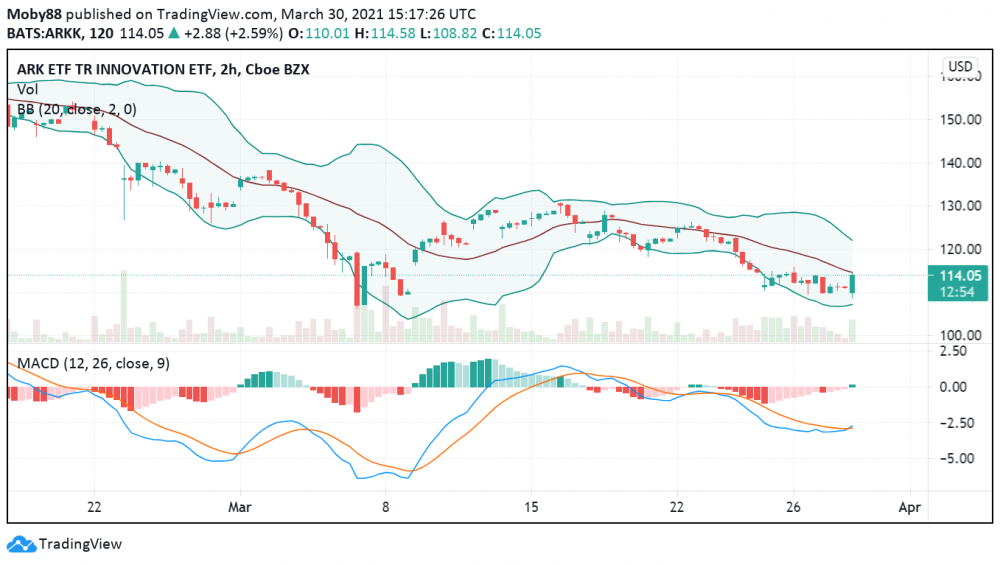Click the tall volume bar near Feb 23
The width and height of the screenshot is (1000, 565).
(124, 307)
